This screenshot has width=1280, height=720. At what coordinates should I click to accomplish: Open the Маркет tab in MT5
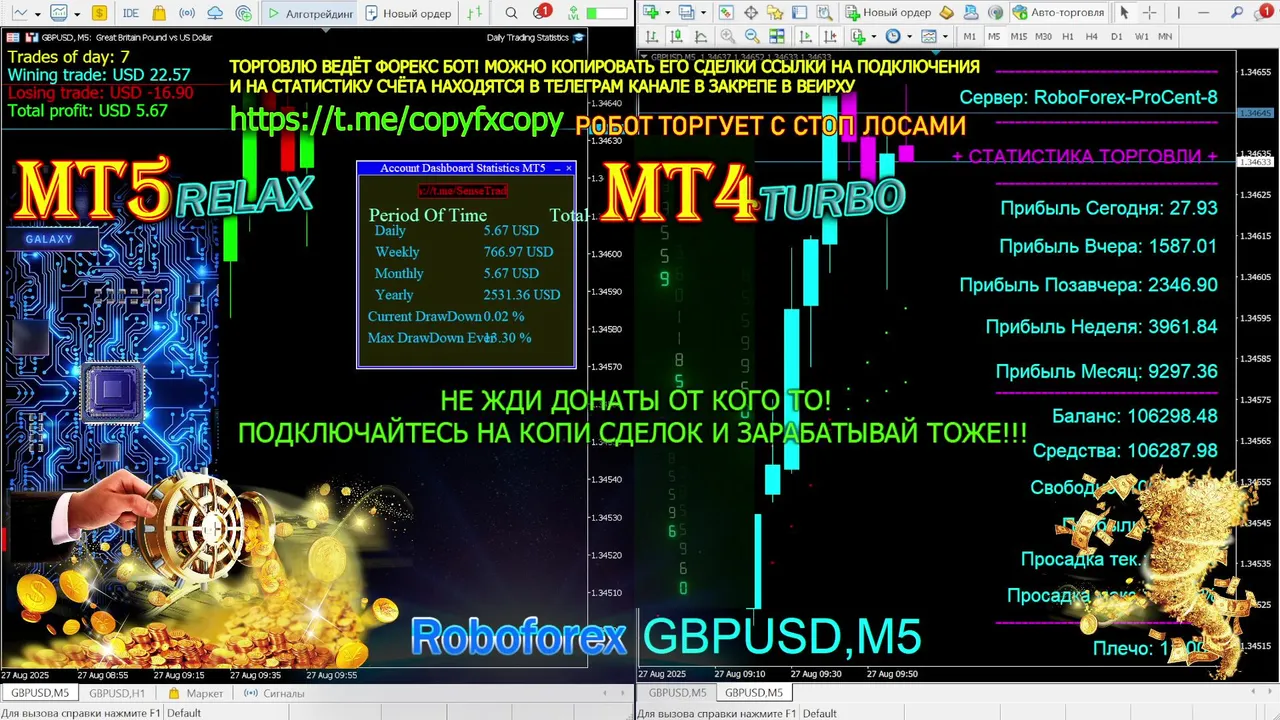point(196,693)
